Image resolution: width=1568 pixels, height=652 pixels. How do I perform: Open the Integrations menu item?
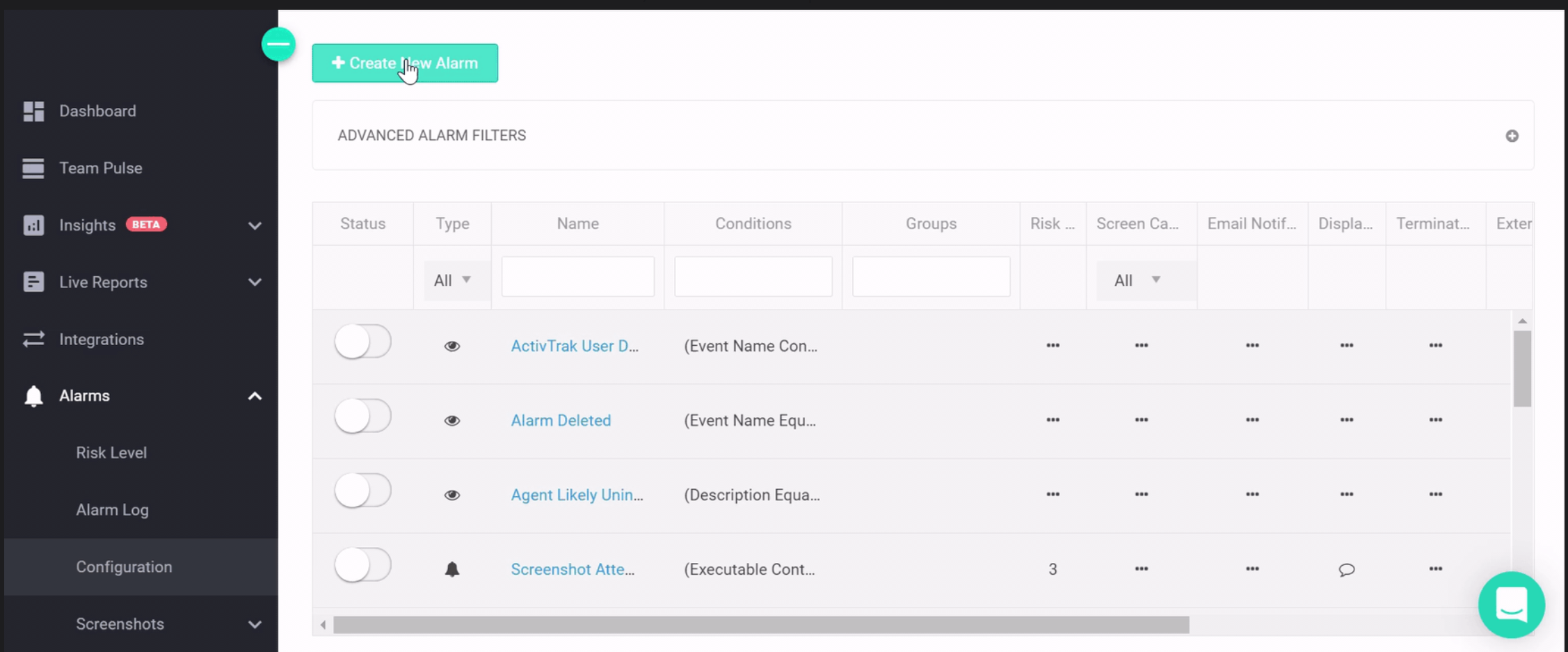(102, 340)
